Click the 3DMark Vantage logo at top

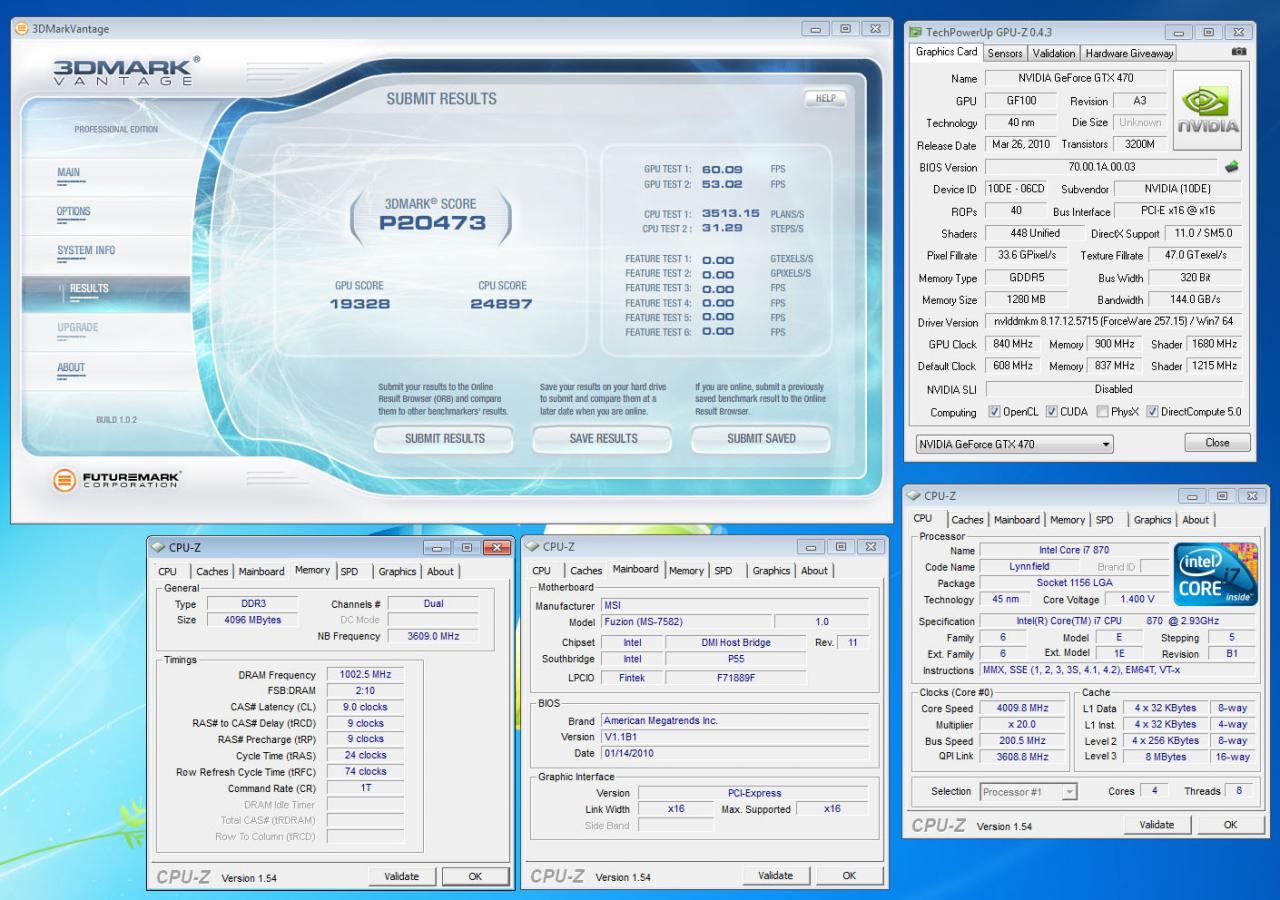[x=127, y=72]
